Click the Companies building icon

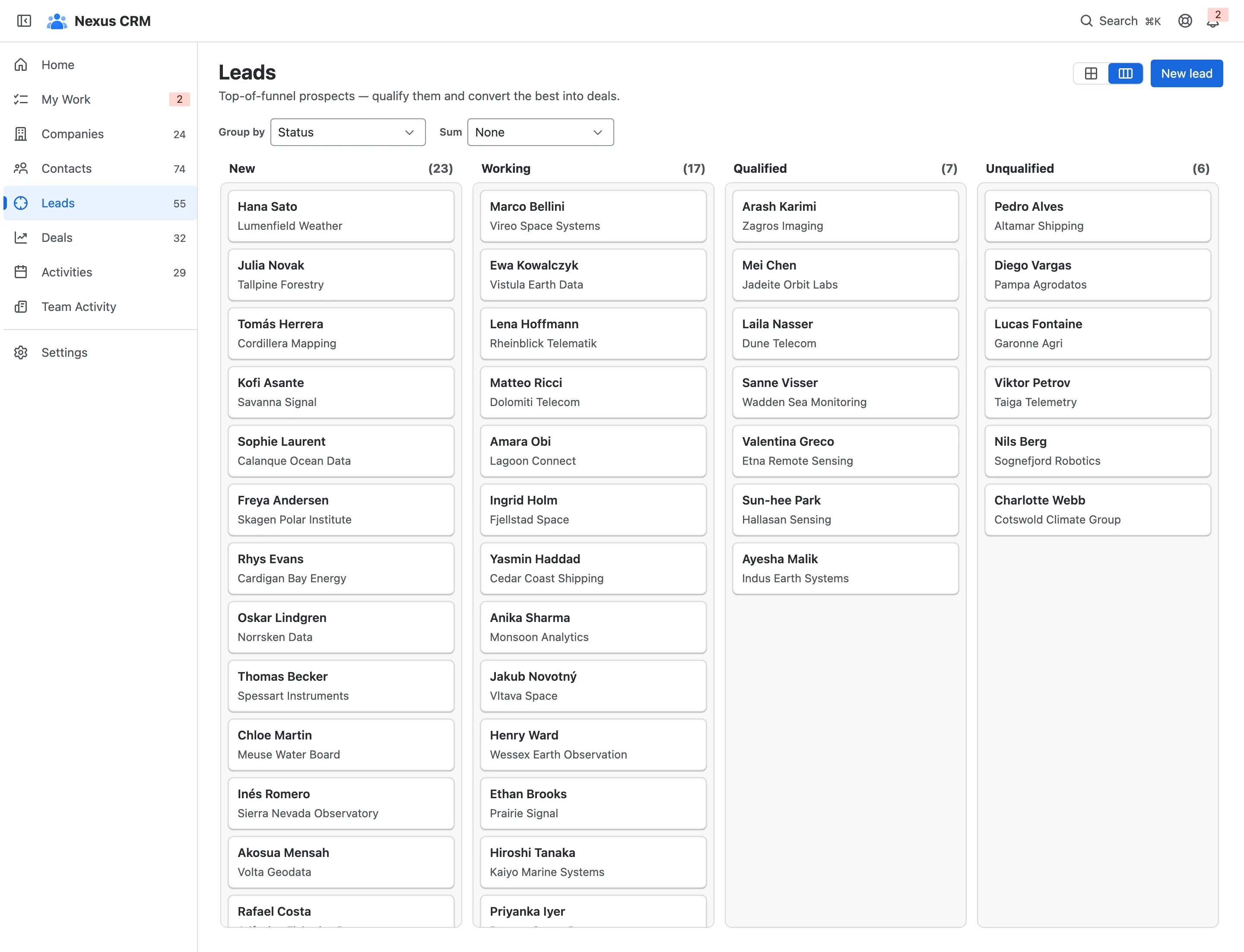(21, 134)
